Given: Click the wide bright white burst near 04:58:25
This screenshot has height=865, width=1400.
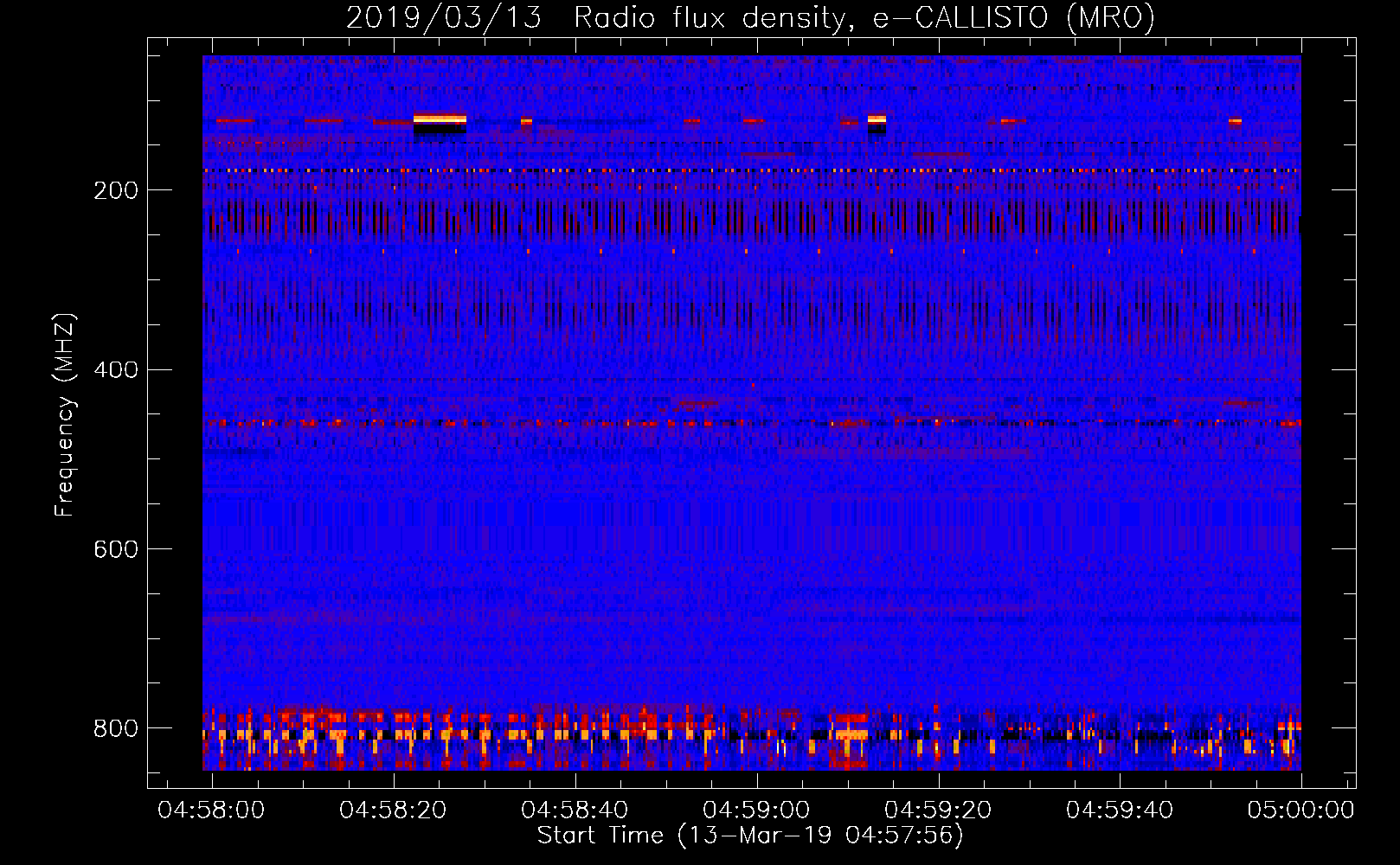Looking at the screenshot, I should 440,119.
